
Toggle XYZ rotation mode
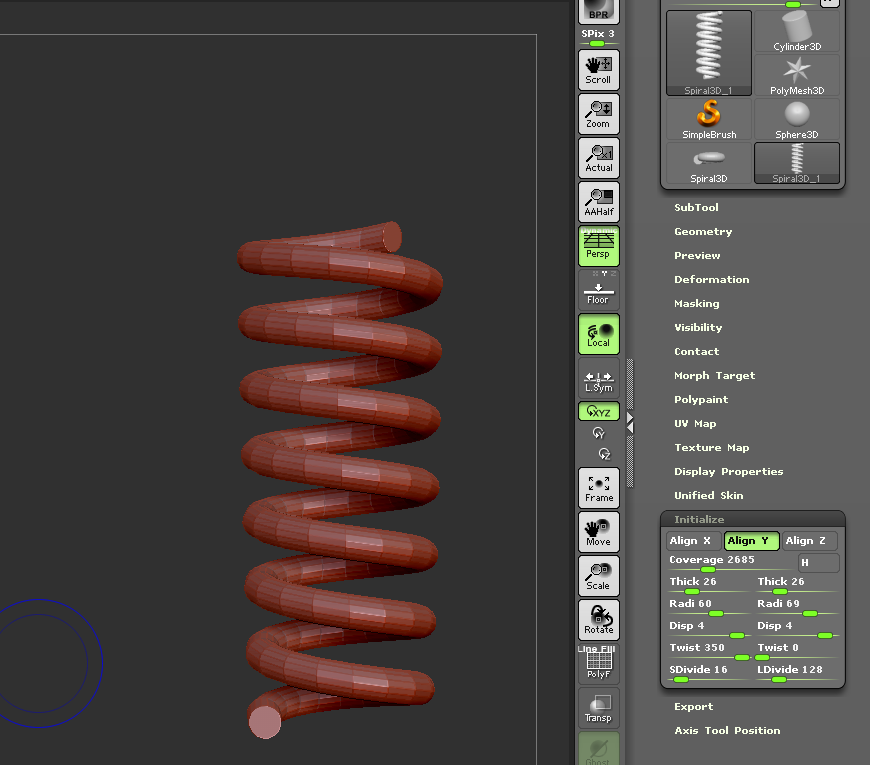pyautogui.click(x=599, y=411)
